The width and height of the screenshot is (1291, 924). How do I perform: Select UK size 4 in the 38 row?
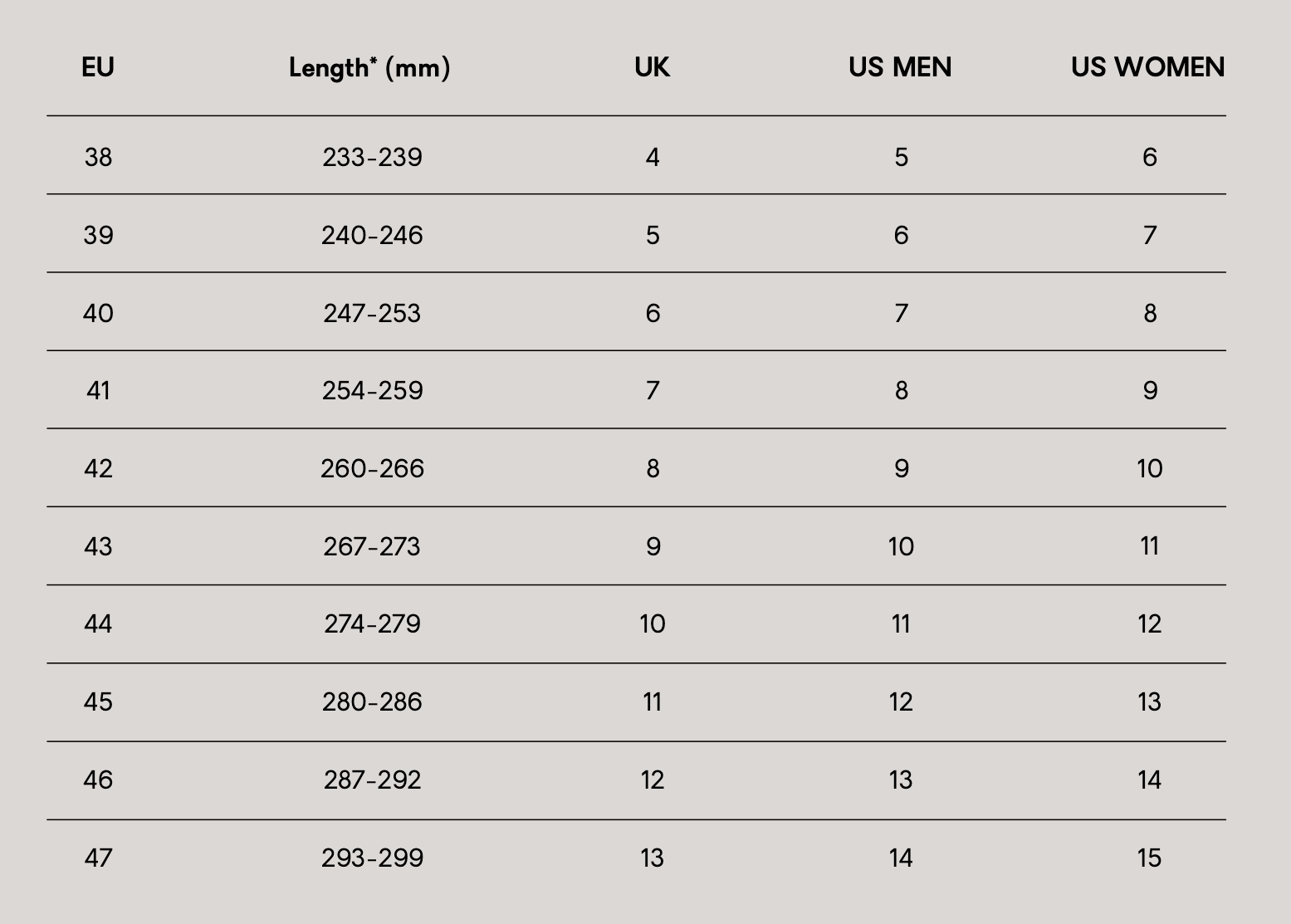[653, 157]
